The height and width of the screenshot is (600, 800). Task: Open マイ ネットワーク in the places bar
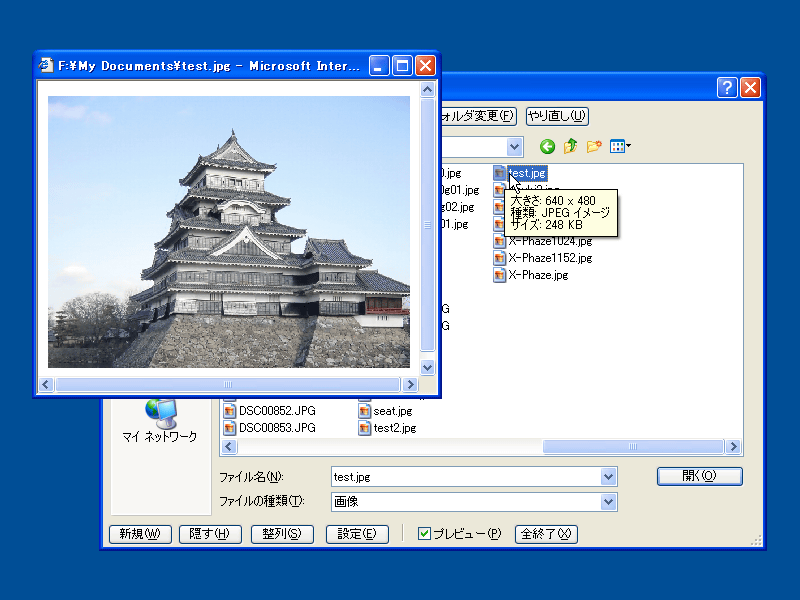click(x=160, y=421)
